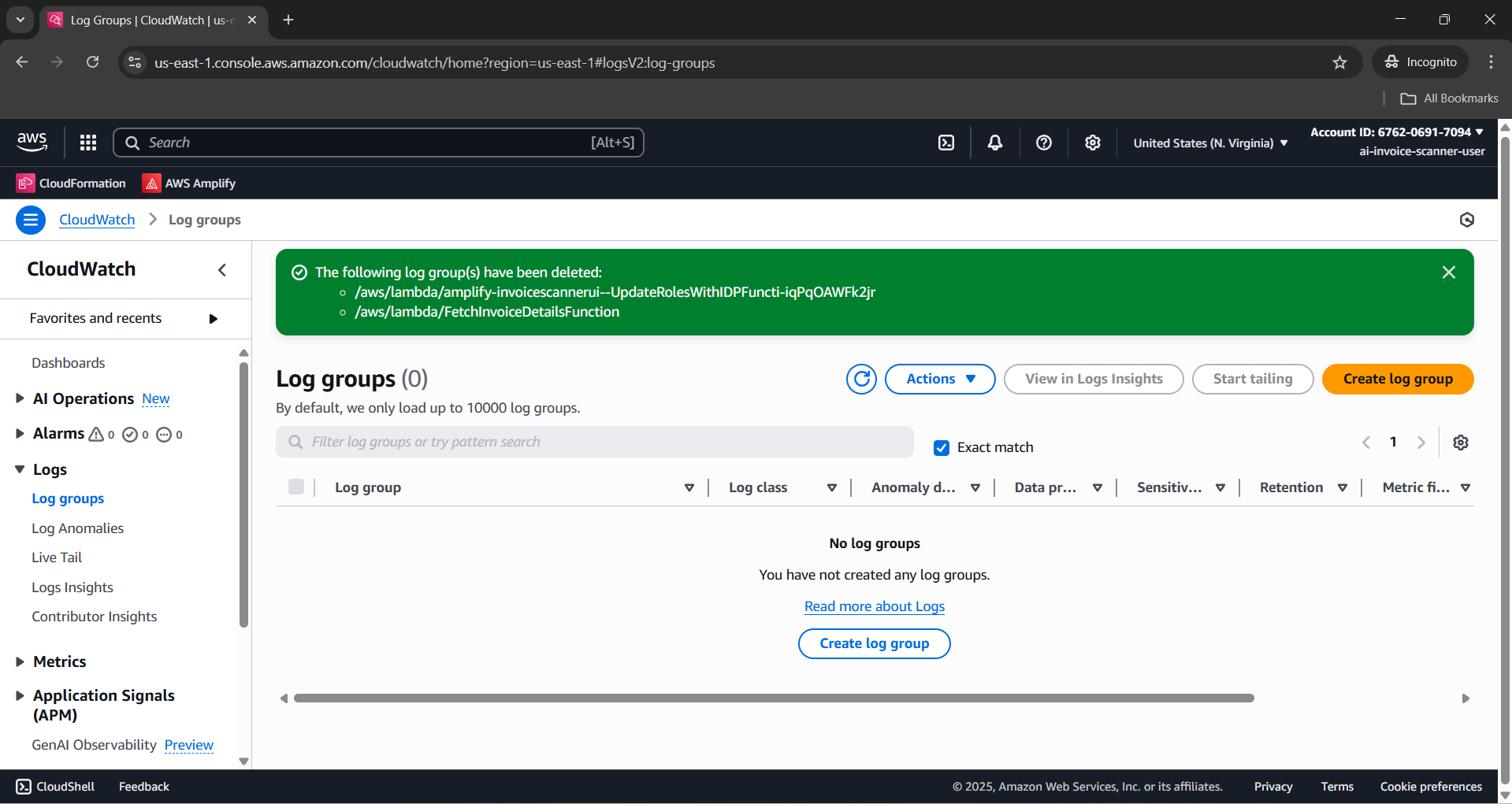Viewport: 1512px width, 804px height.
Task: Refresh the log groups list
Action: point(861,379)
